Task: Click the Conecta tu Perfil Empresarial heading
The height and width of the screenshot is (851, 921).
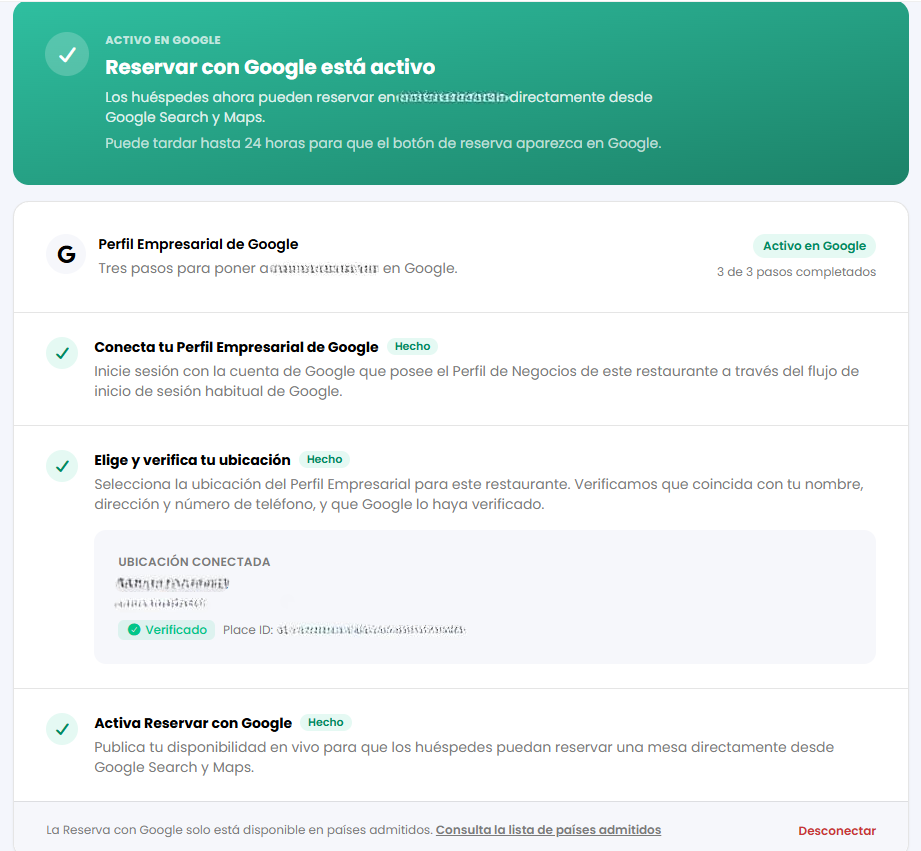Action: point(236,347)
